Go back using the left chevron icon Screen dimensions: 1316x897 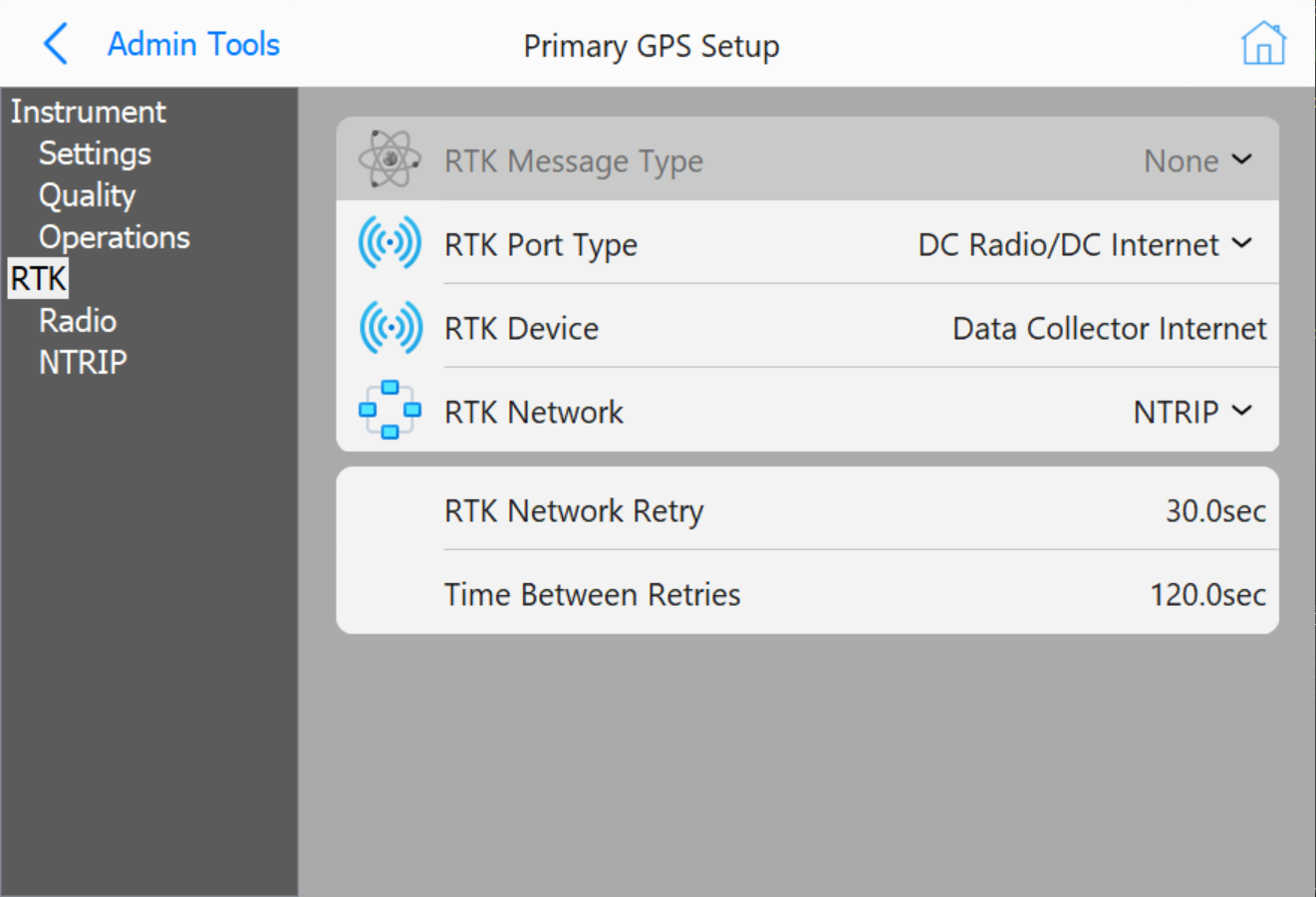(56, 45)
